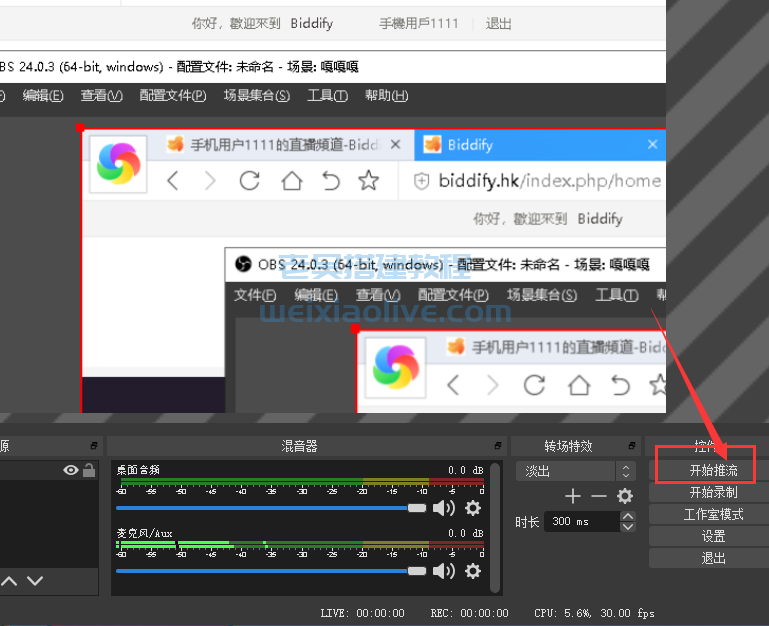Click nested browser back arrow at bottom

coord(453,385)
